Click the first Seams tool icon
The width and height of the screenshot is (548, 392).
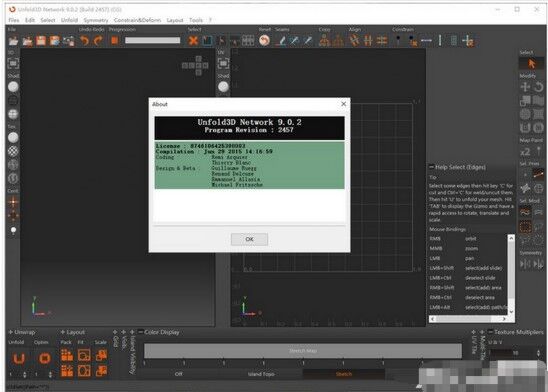tap(281, 41)
